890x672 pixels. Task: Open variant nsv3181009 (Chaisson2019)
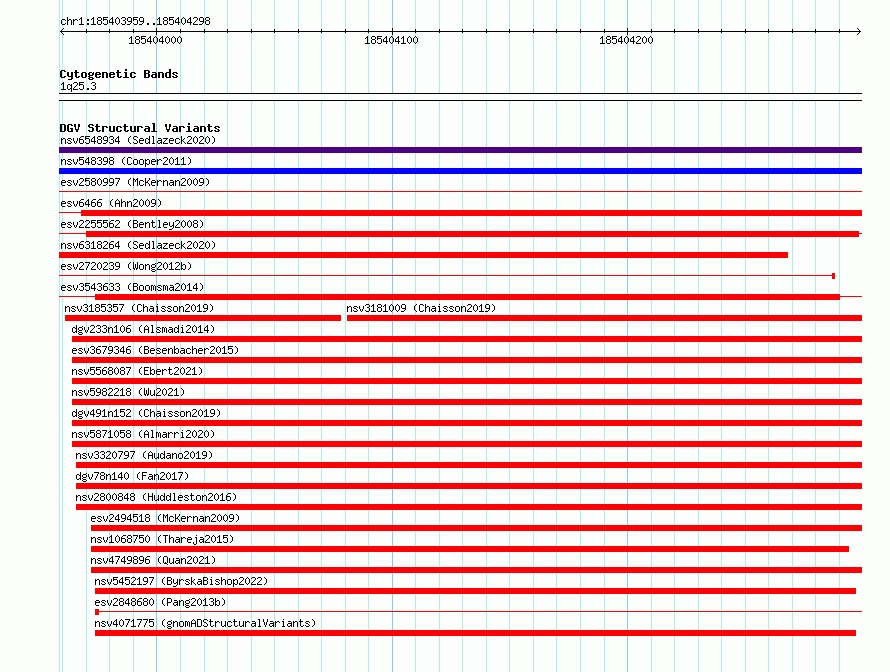[421, 308]
